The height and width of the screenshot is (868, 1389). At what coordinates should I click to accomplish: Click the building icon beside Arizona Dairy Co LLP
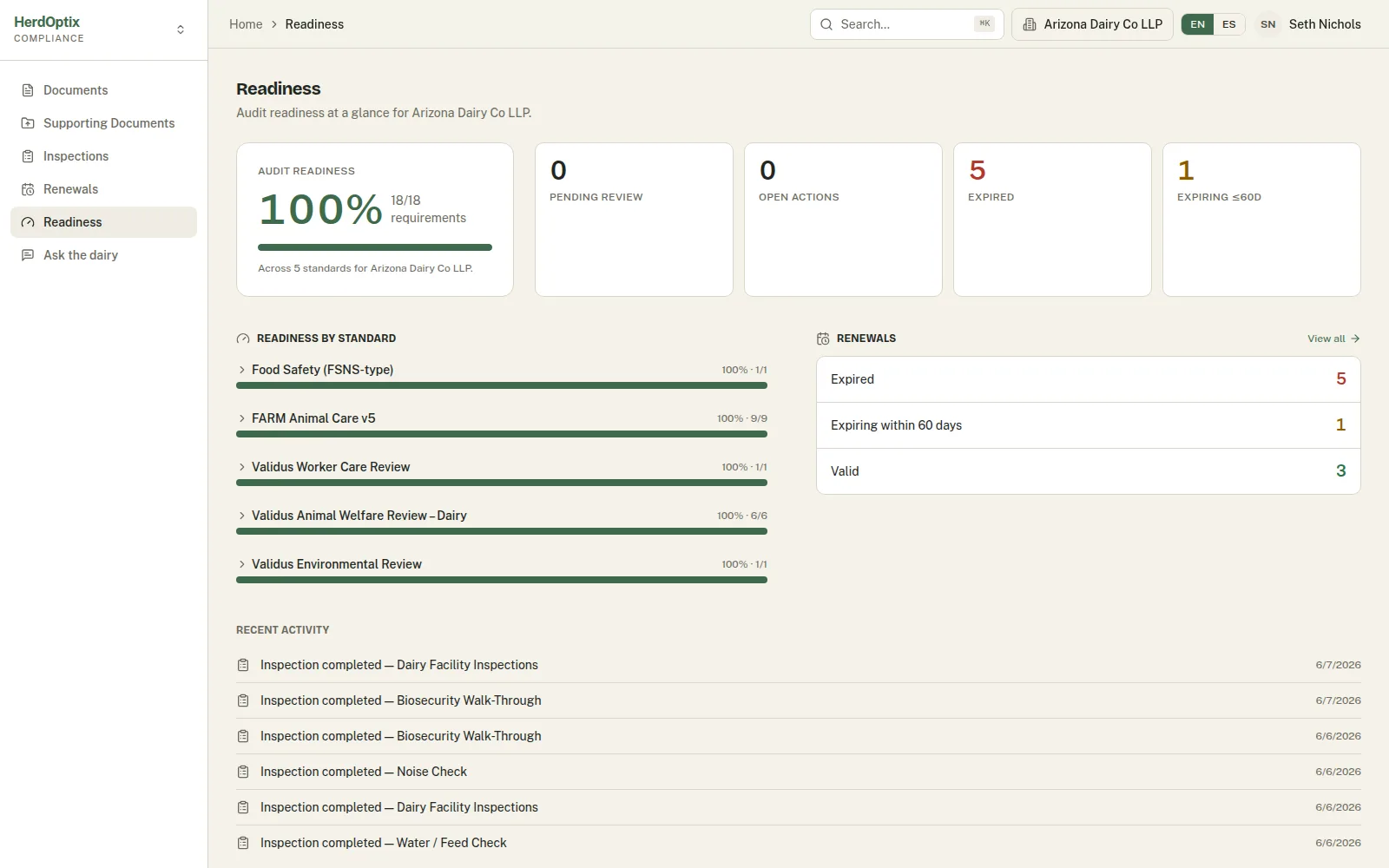[x=1030, y=24]
